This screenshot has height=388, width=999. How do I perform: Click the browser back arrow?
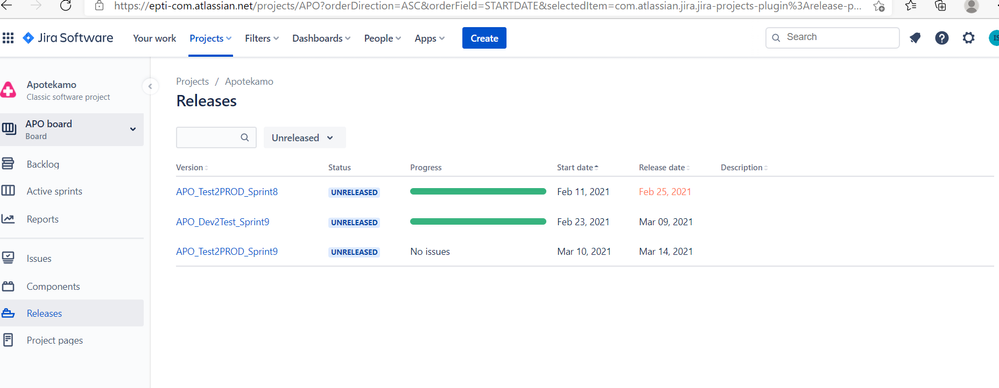point(7,5)
